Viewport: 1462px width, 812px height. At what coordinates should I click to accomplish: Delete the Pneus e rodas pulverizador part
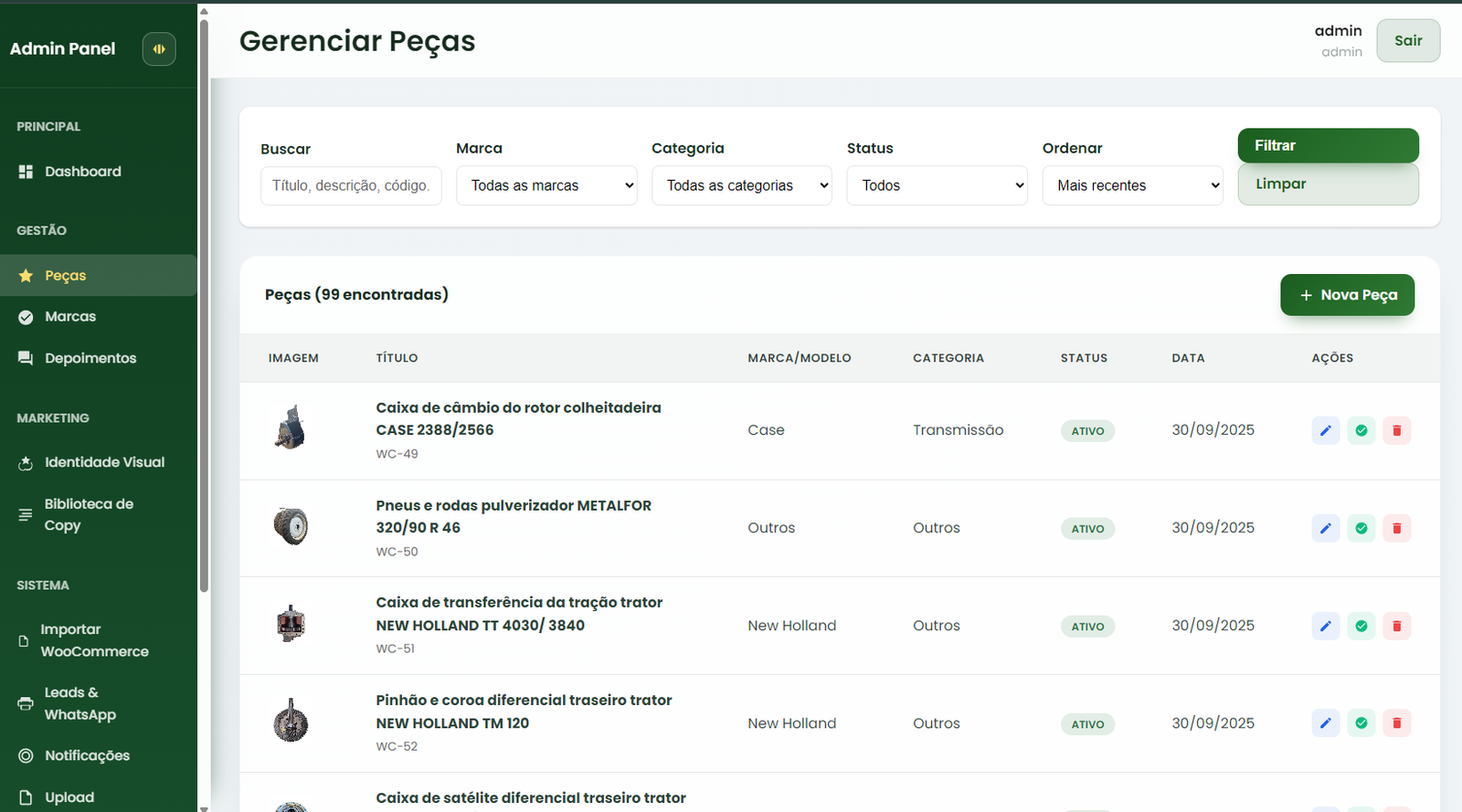pyautogui.click(x=1396, y=528)
